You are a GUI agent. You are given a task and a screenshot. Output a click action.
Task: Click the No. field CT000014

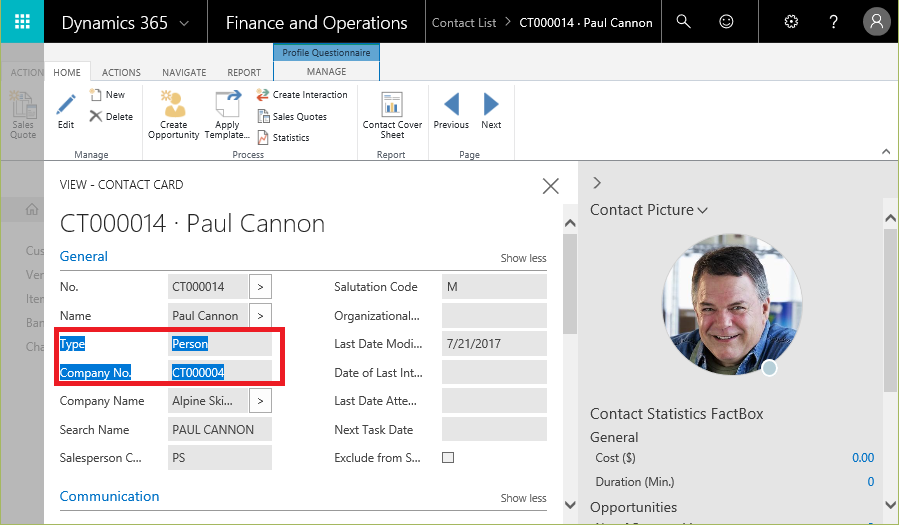(207, 287)
